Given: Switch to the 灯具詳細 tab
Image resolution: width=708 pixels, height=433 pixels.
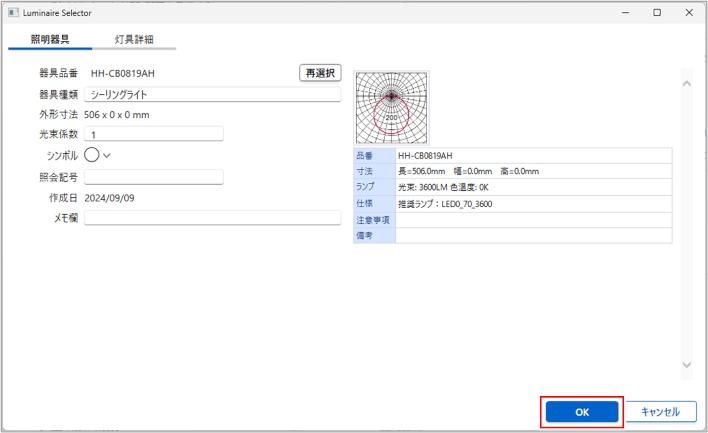Looking at the screenshot, I should click(x=134, y=39).
